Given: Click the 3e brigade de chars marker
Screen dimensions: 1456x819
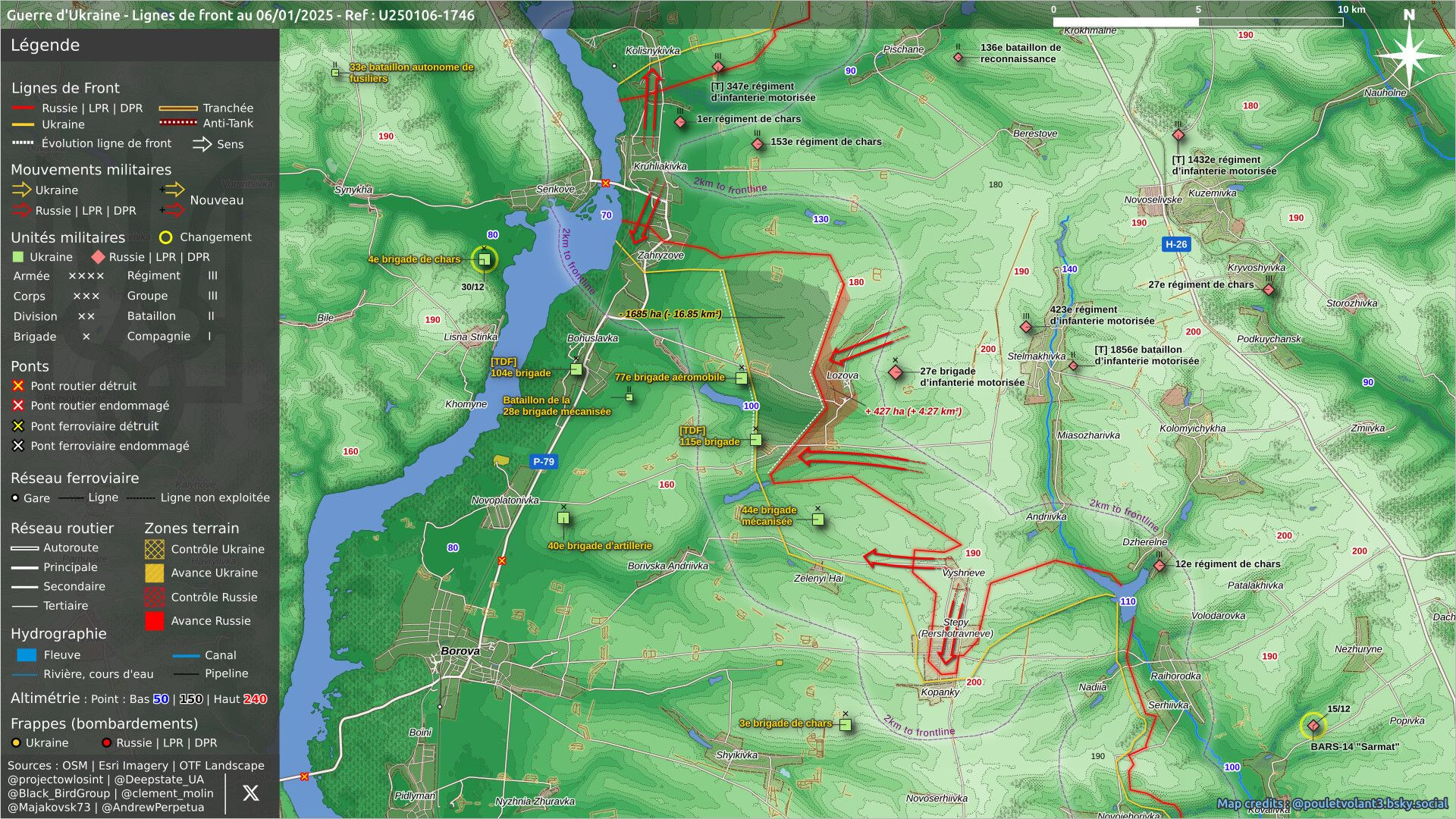Looking at the screenshot, I should [845, 725].
